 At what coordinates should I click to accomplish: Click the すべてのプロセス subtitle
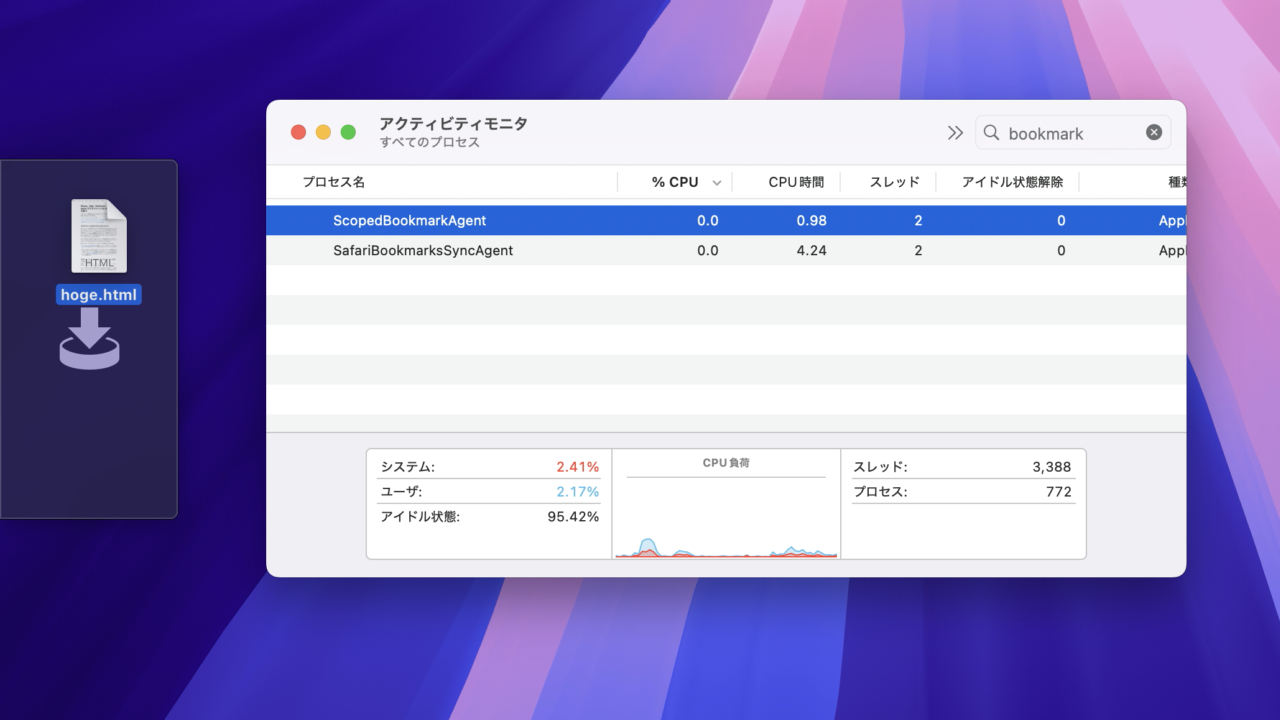(430, 143)
